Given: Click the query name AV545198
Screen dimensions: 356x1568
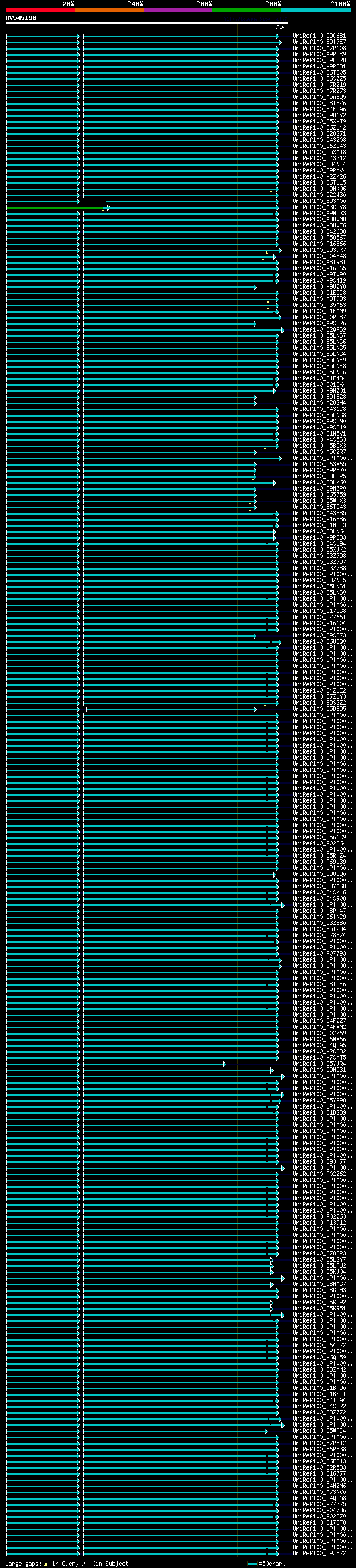Looking at the screenshot, I should [x=21, y=18].
